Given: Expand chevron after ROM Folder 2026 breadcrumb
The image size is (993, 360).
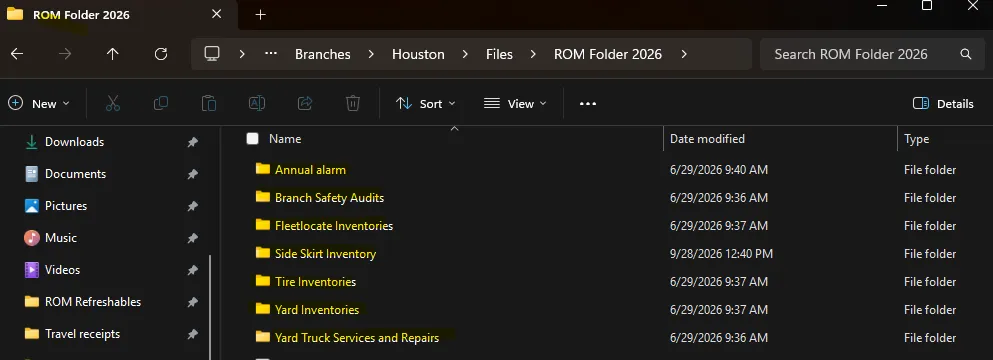Looking at the screenshot, I should click(684, 55).
